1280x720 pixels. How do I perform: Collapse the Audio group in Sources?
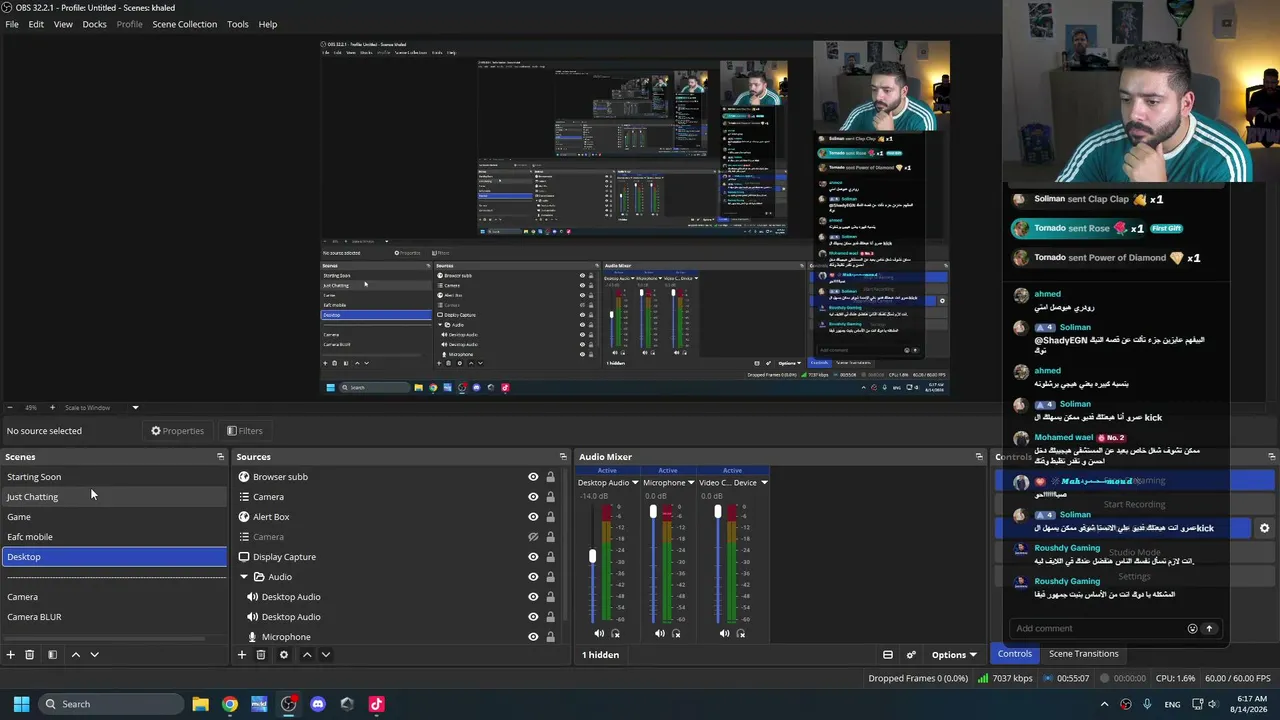244,577
